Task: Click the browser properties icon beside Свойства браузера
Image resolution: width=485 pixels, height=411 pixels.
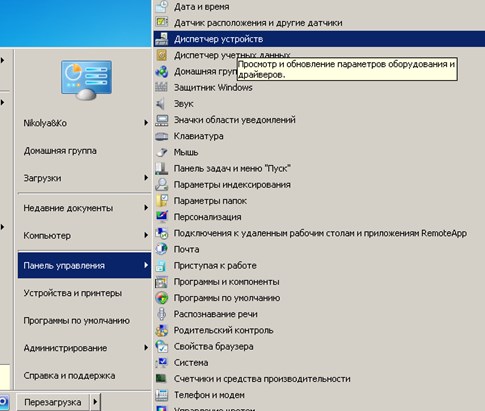Action: point(162,347)
